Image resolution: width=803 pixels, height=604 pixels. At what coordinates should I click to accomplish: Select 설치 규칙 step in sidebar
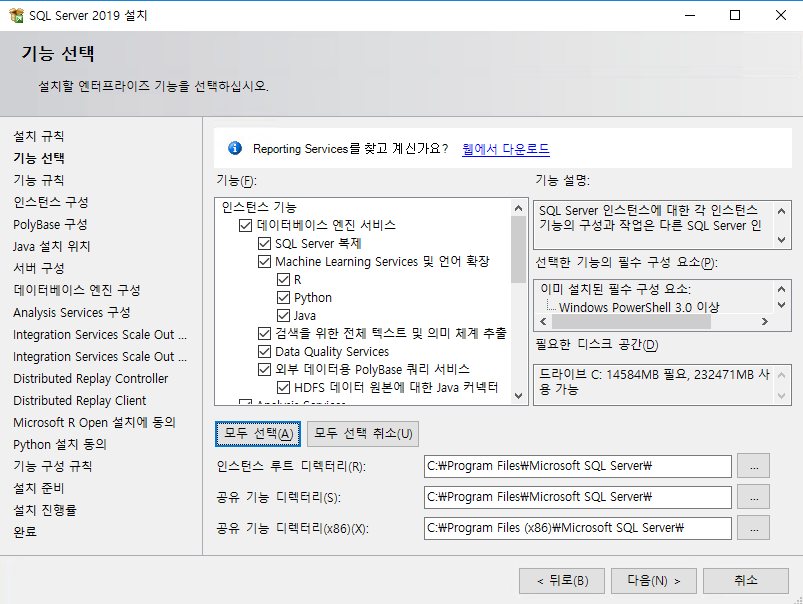click(38, 136)
